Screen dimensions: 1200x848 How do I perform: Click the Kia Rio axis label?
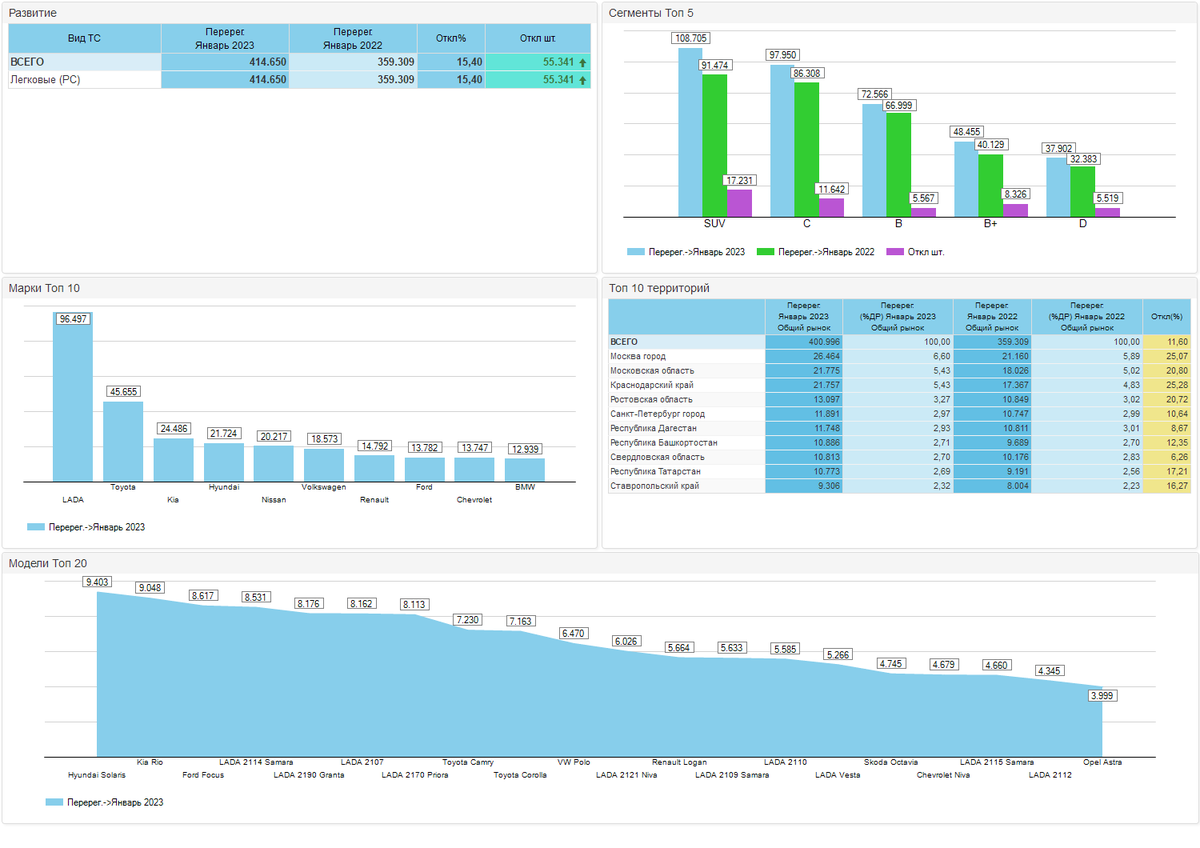pos(150,762)
